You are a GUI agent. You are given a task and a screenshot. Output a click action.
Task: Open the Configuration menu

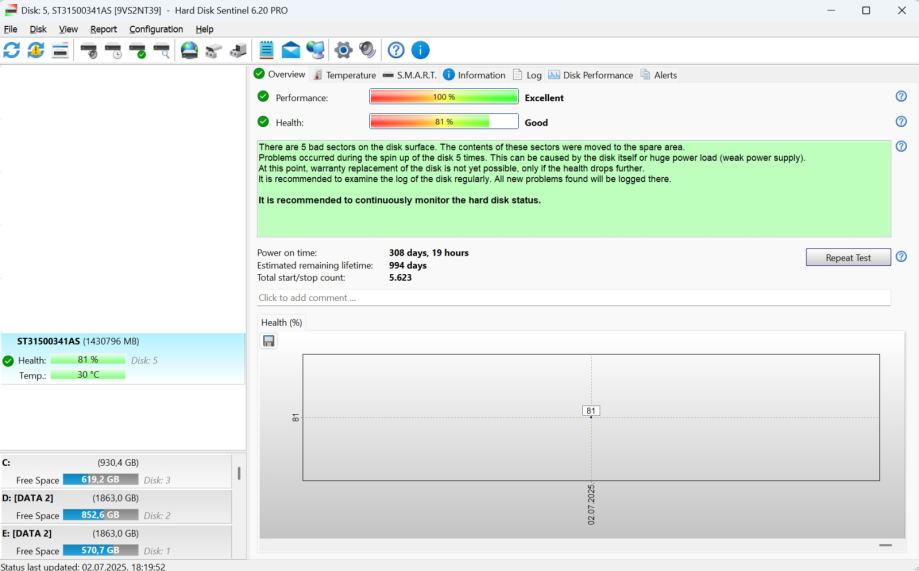coord(156,29)
